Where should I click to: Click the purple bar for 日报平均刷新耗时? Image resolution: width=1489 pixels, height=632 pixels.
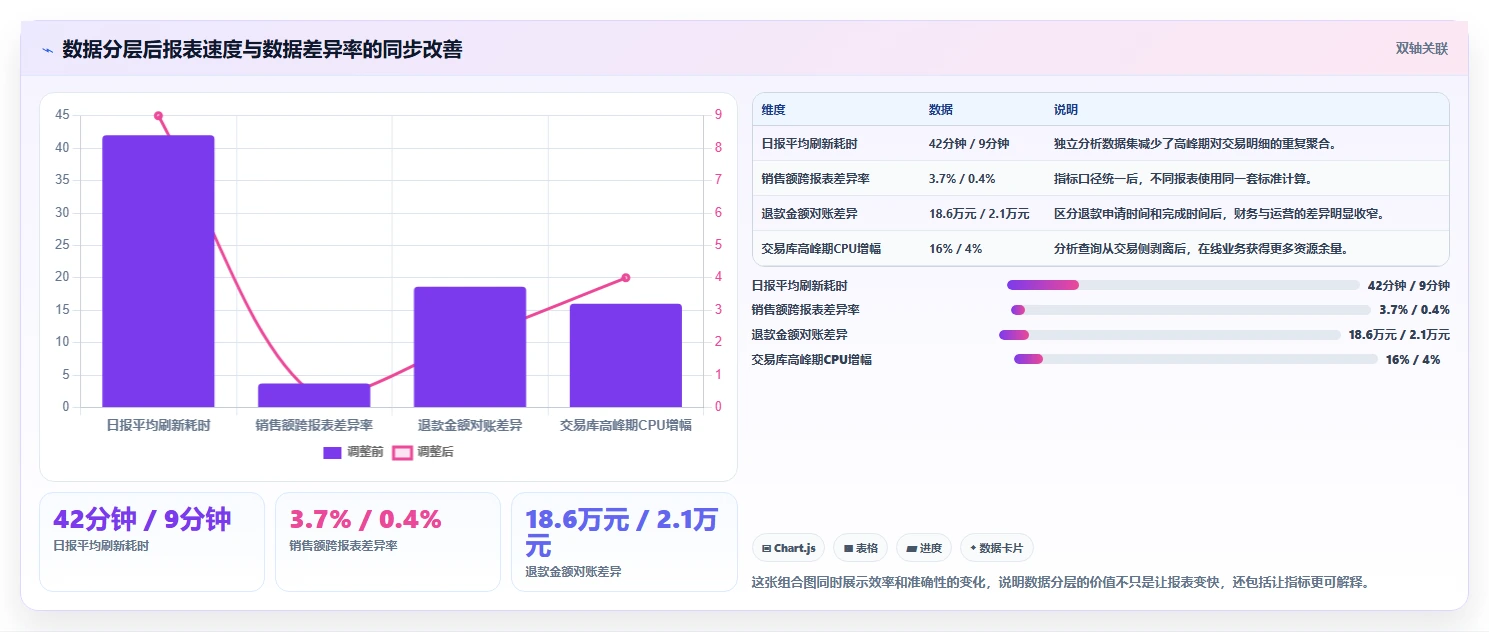[x=158, y=271]
